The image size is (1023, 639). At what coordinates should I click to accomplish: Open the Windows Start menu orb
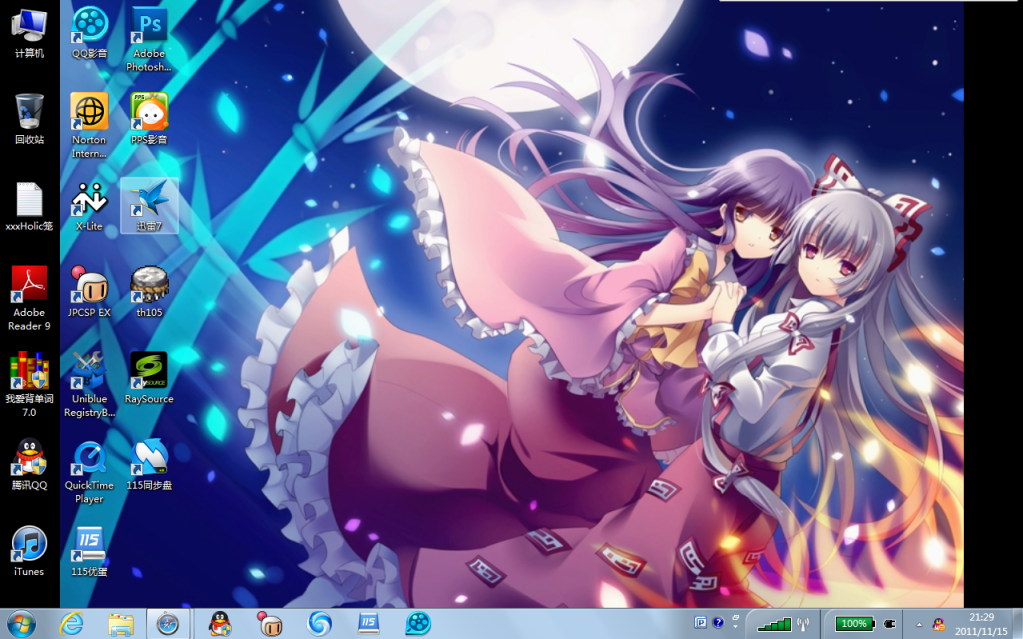coord(21,624)
